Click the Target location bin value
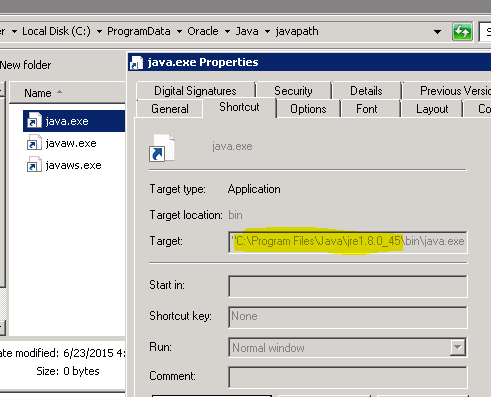The height and width of the screenshot is (397, 491). tap(235, 215)
